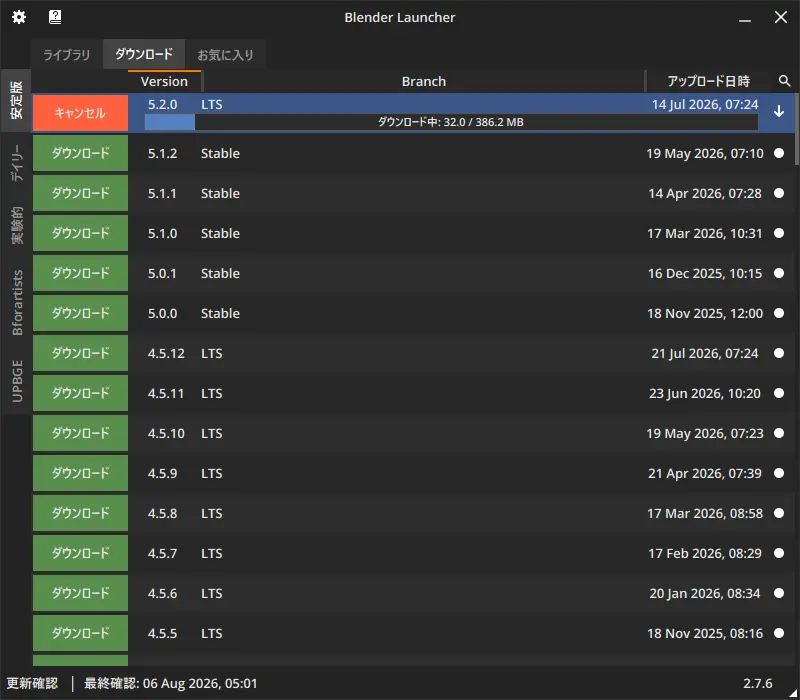Switch to the UPBGE side tab
The image size is (800, 700).
16,381
